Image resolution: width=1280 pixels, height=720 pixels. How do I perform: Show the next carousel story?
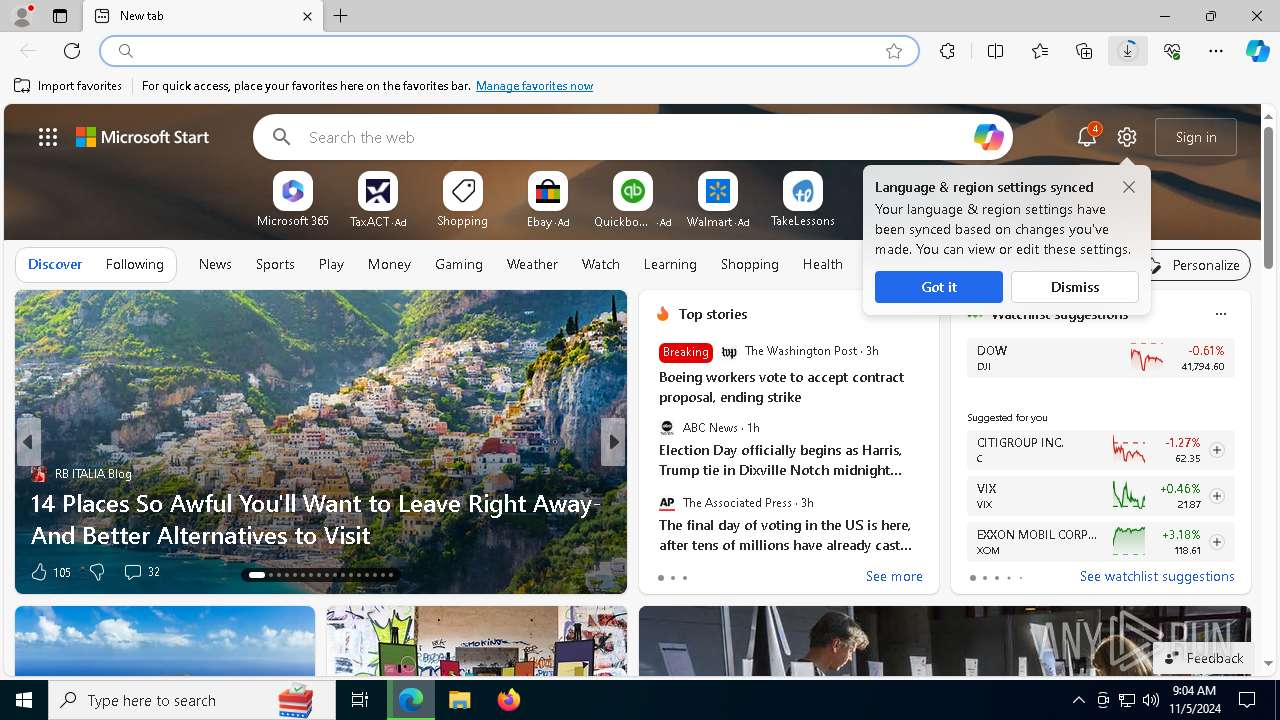pyautogui.click(x=613, y=442)
